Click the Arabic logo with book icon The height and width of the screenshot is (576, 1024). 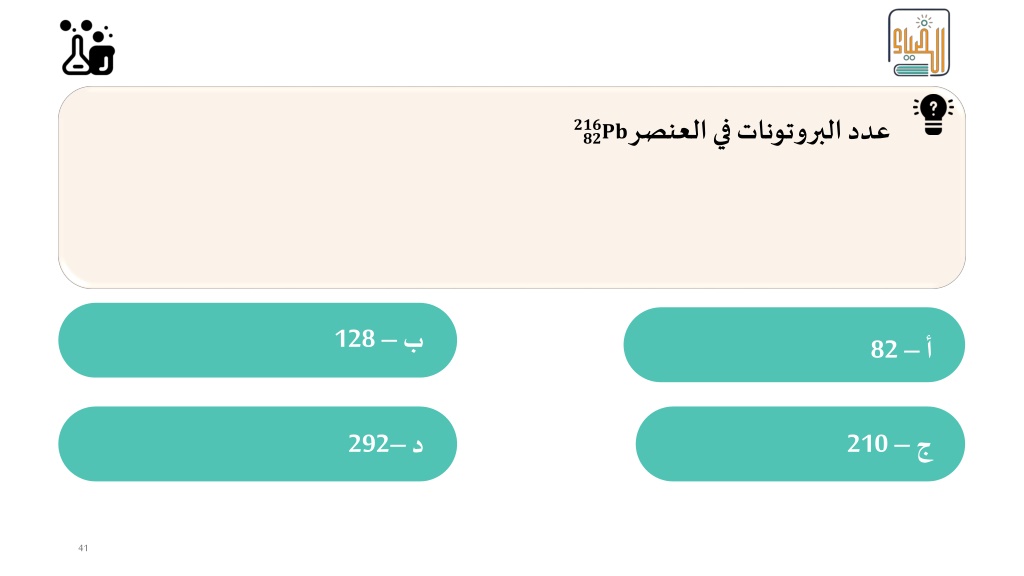pos(918,42)
